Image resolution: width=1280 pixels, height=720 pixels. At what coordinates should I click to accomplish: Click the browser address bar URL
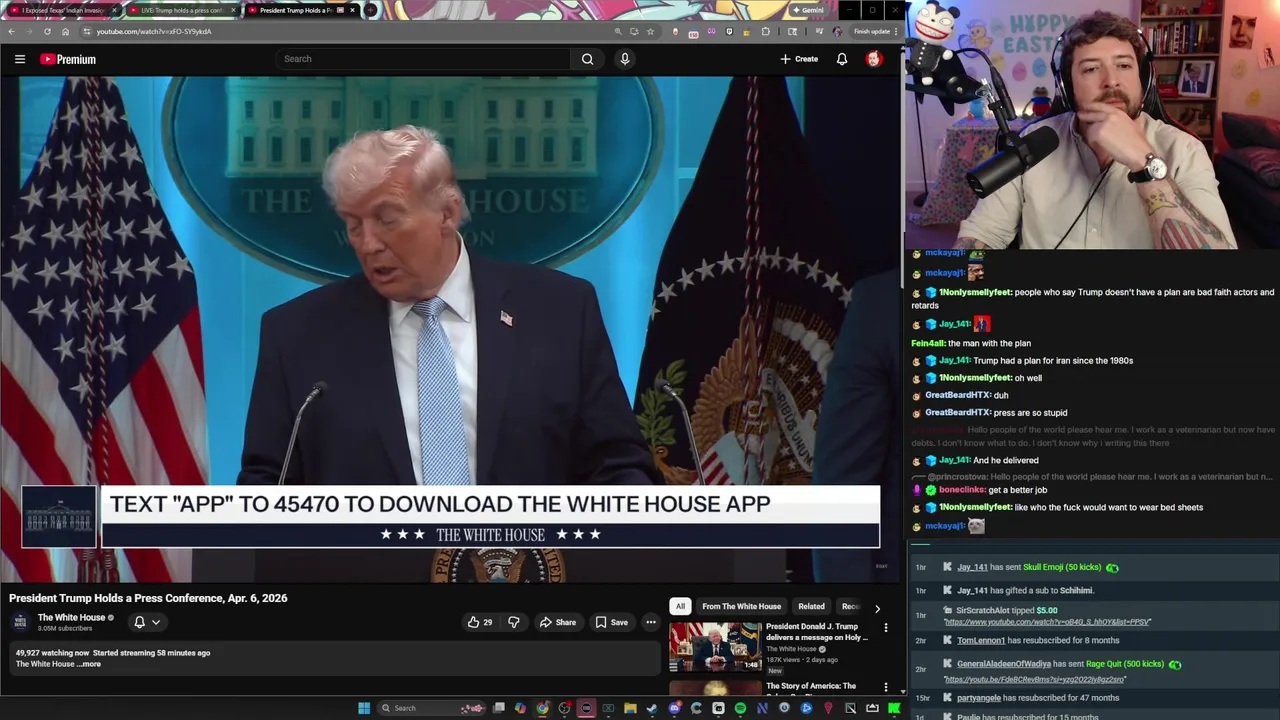[x=154, y=31]
